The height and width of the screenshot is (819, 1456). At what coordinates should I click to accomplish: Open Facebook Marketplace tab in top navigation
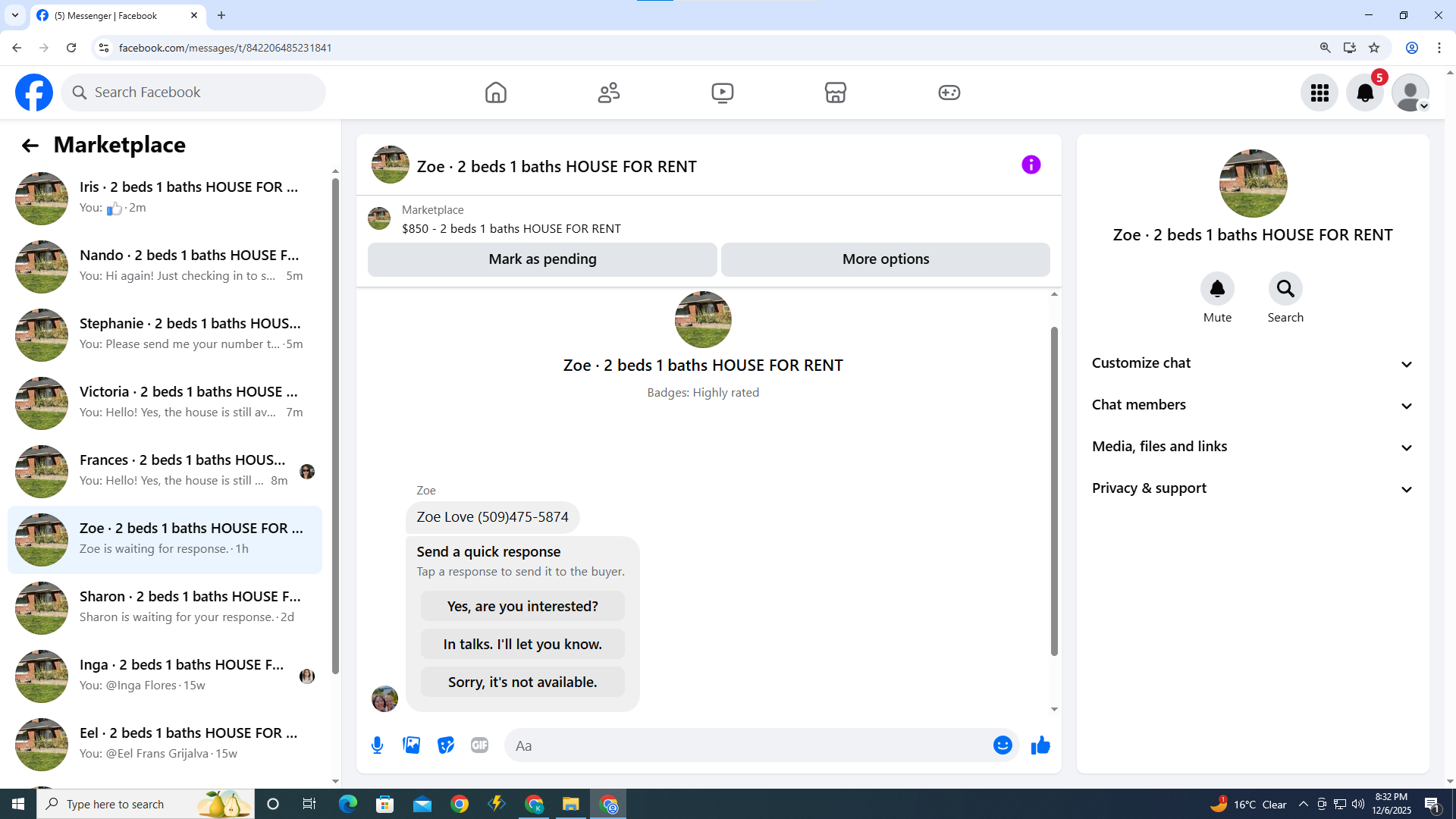click(835, 93)
